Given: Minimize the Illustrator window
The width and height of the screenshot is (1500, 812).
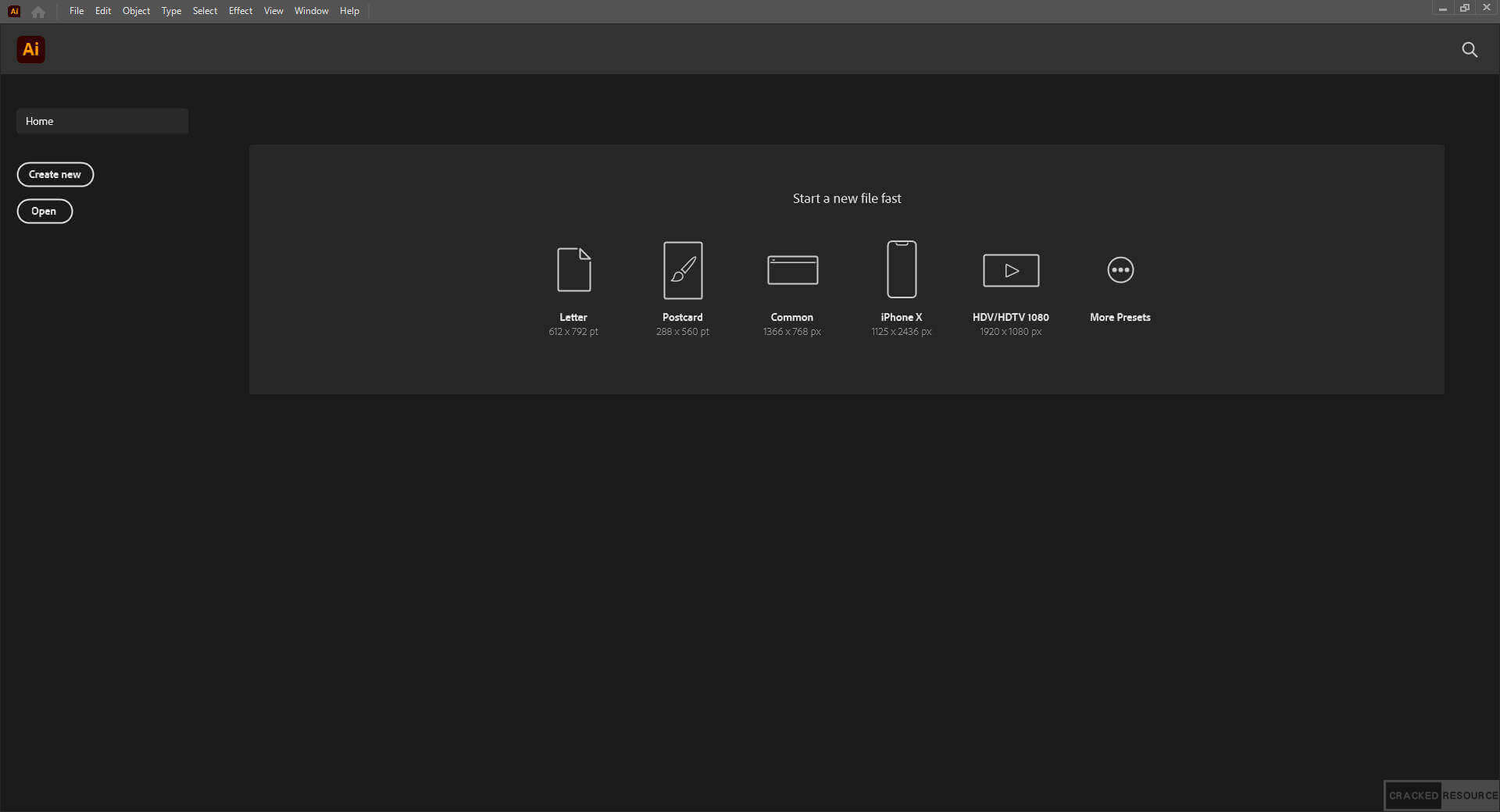Looking at the screenshot, I should 1443,9.
